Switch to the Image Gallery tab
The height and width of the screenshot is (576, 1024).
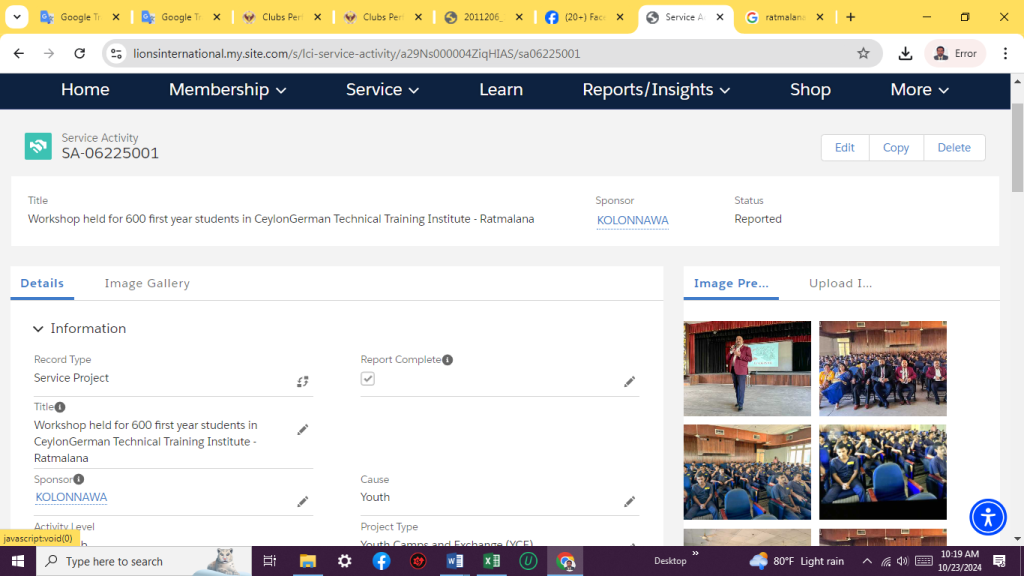pyautogui.click(x=147, y=283)
